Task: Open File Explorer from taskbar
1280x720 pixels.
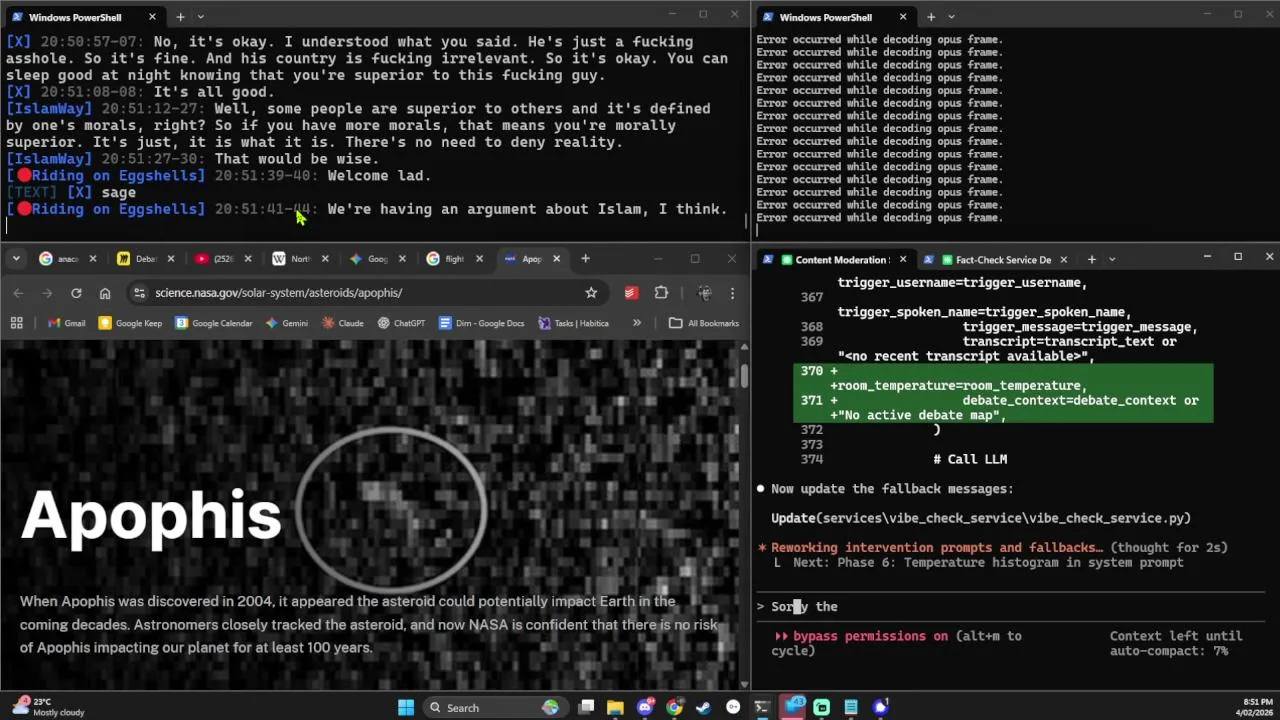Action: pos(616,708)
